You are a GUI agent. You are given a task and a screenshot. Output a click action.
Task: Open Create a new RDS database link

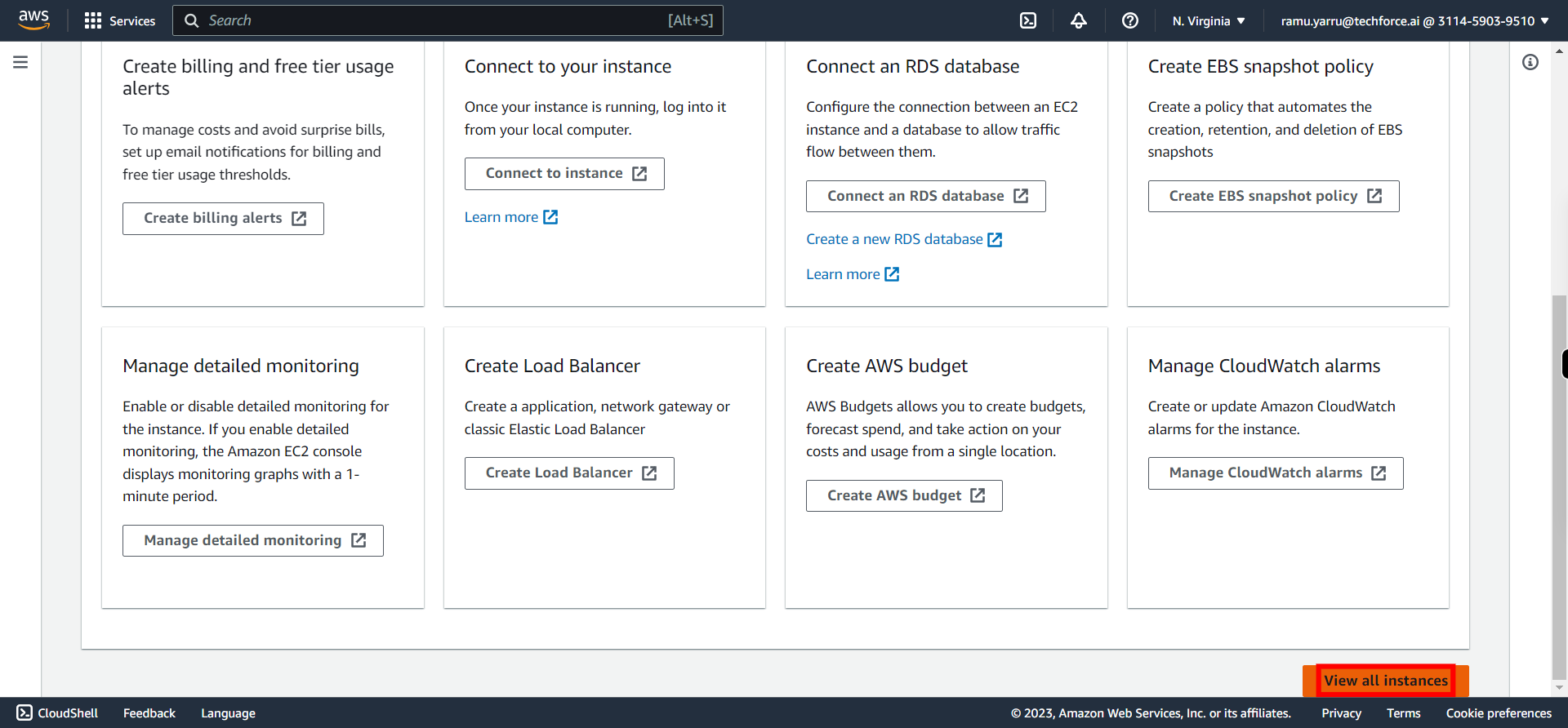[x=904, y=239]
